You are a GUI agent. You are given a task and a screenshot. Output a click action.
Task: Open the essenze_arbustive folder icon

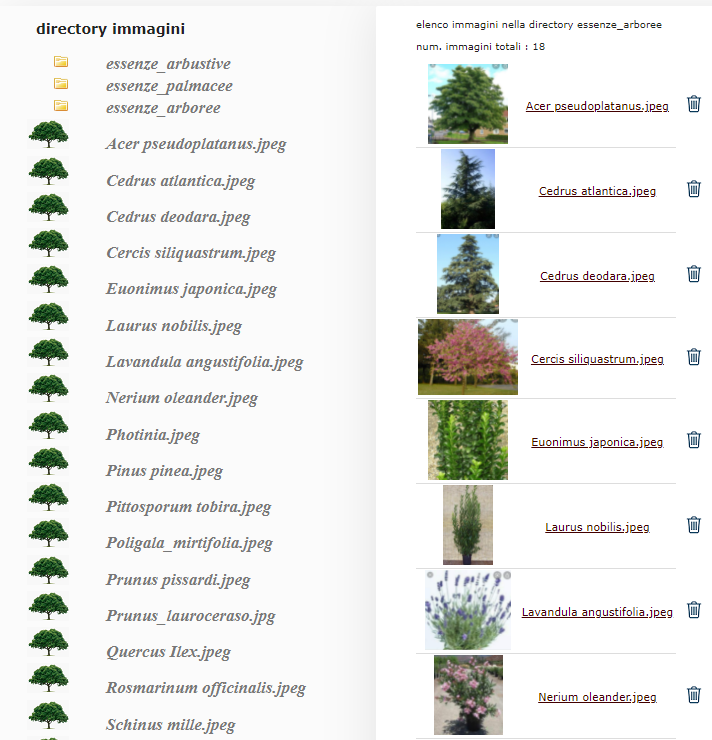coord(61,61)
